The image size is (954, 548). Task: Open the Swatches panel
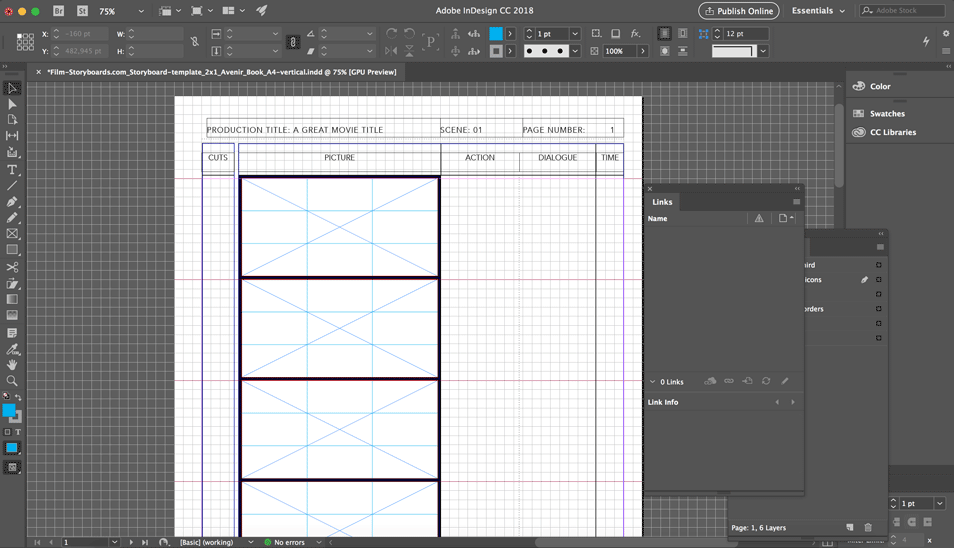click(x=886, y=114)
